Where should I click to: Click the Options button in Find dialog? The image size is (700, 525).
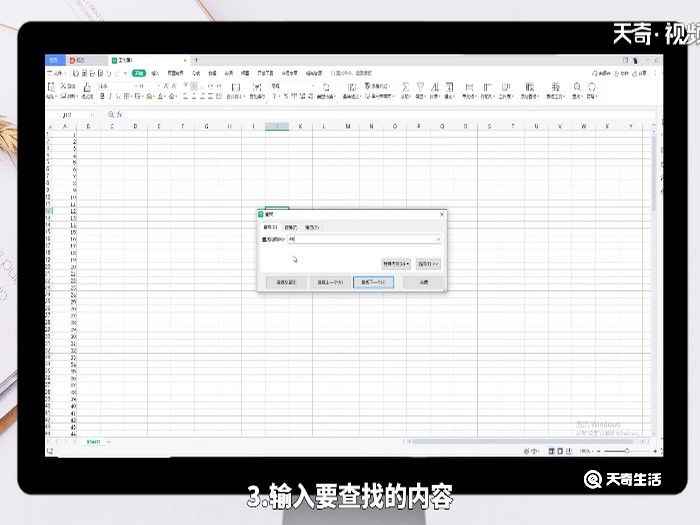[x=428, y=264]
